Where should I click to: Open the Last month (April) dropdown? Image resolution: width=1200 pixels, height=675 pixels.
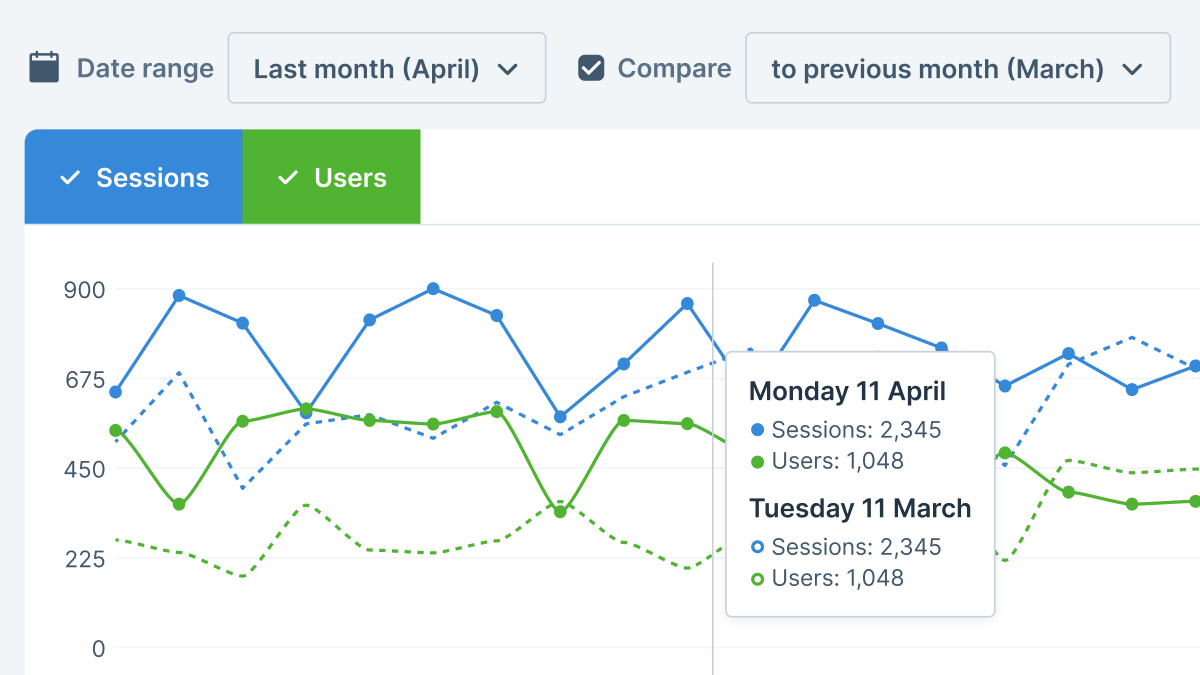[386, 68]
